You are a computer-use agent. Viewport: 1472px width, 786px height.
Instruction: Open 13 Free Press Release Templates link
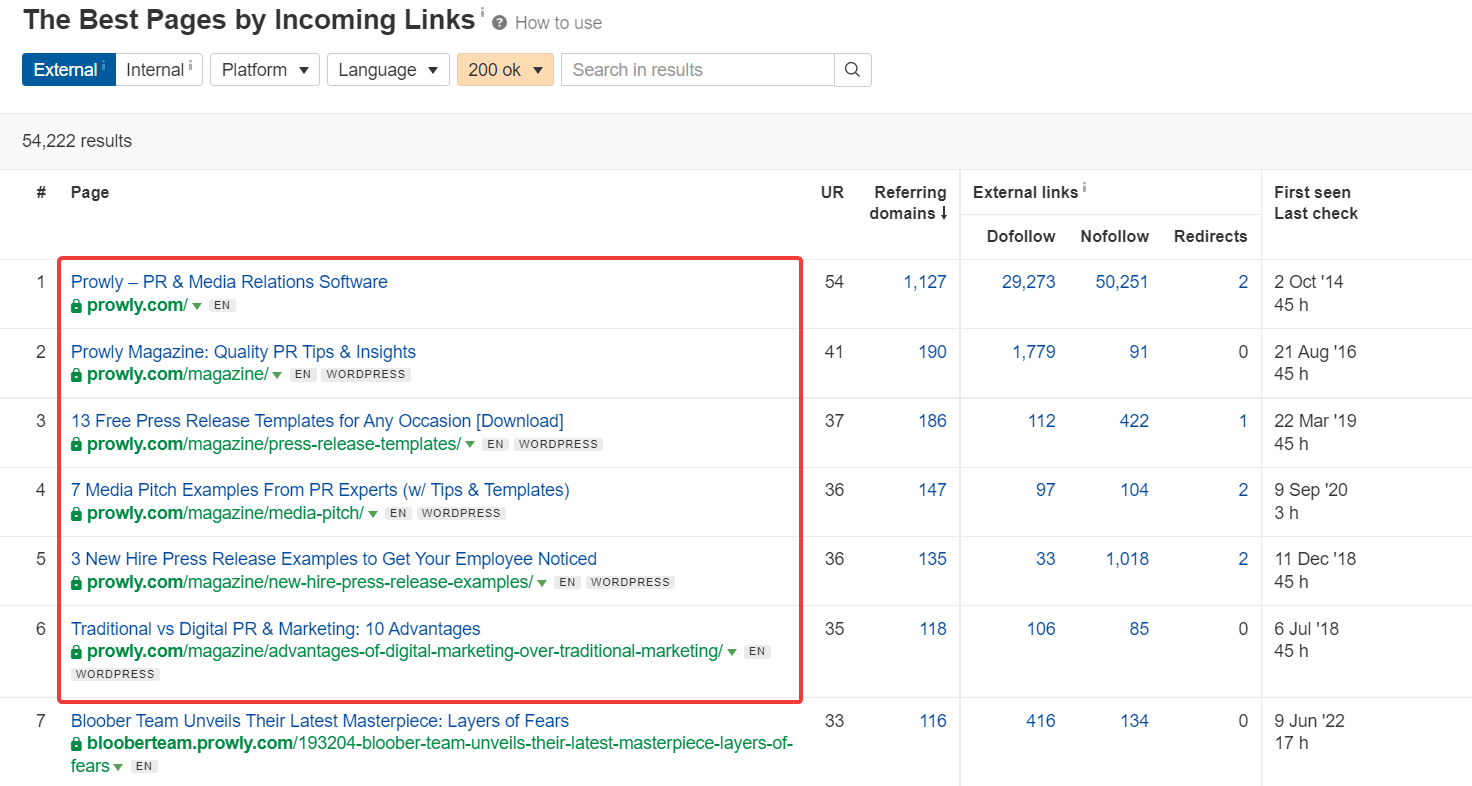pyautogui.click(x=317, y=421)
